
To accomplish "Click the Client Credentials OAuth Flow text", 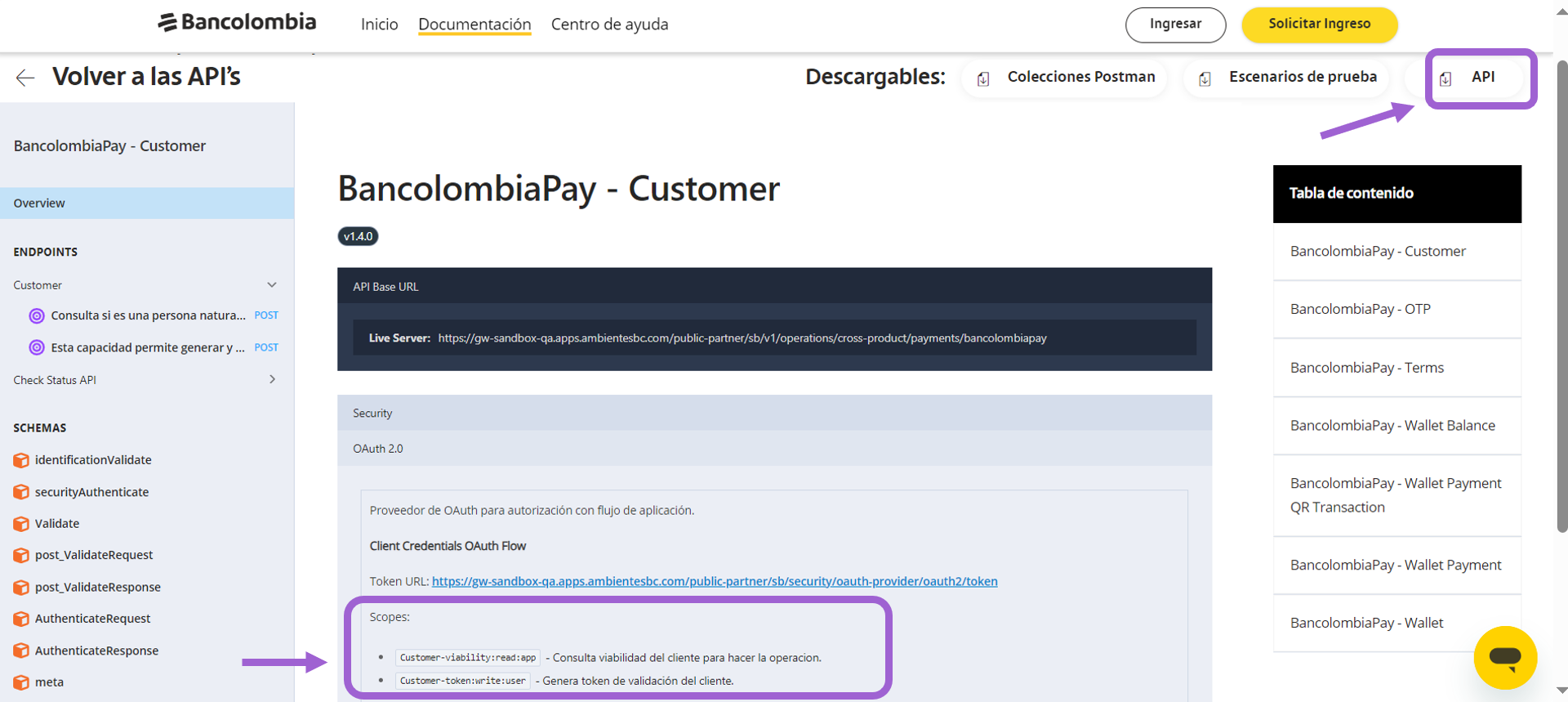I will coord(448,546).
